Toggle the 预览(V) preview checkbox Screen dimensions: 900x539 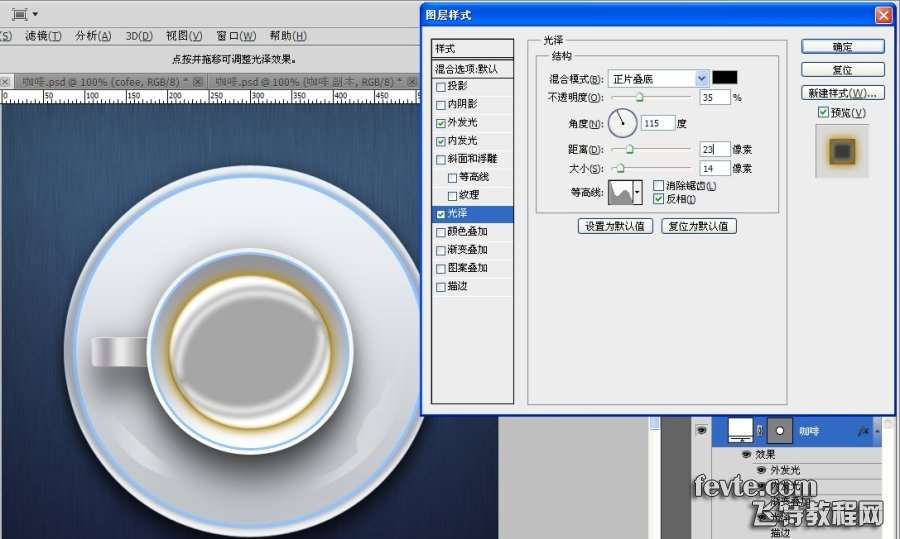[823, 112]
